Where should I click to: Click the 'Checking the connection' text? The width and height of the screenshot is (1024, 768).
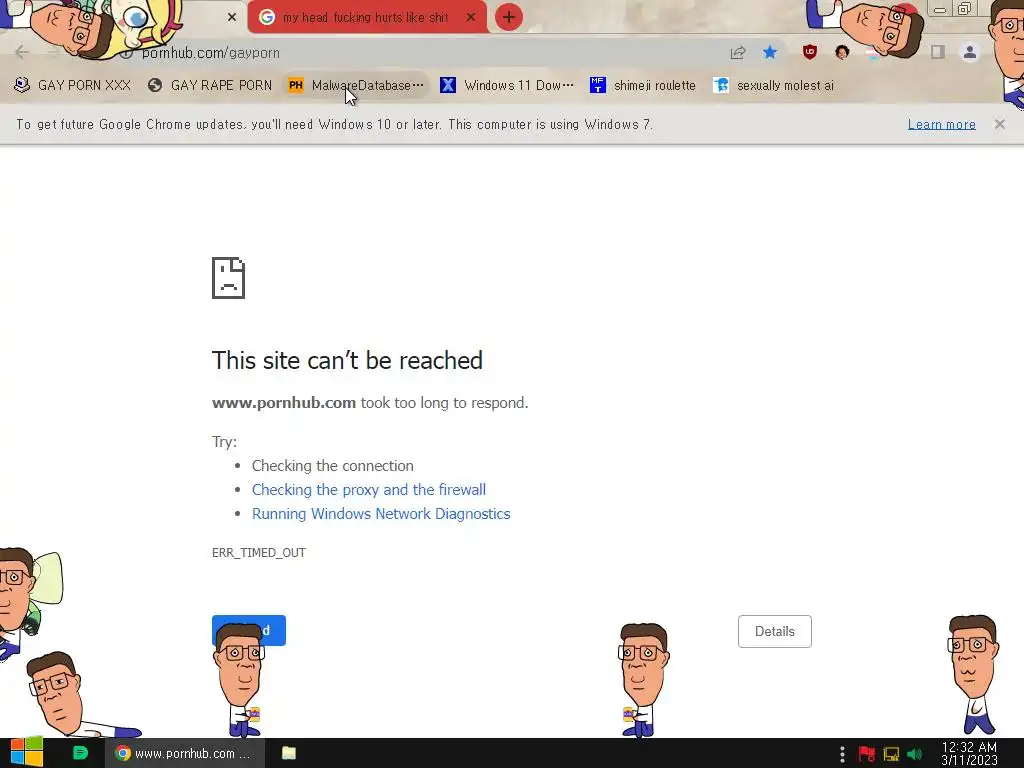(x=332, y=466)
